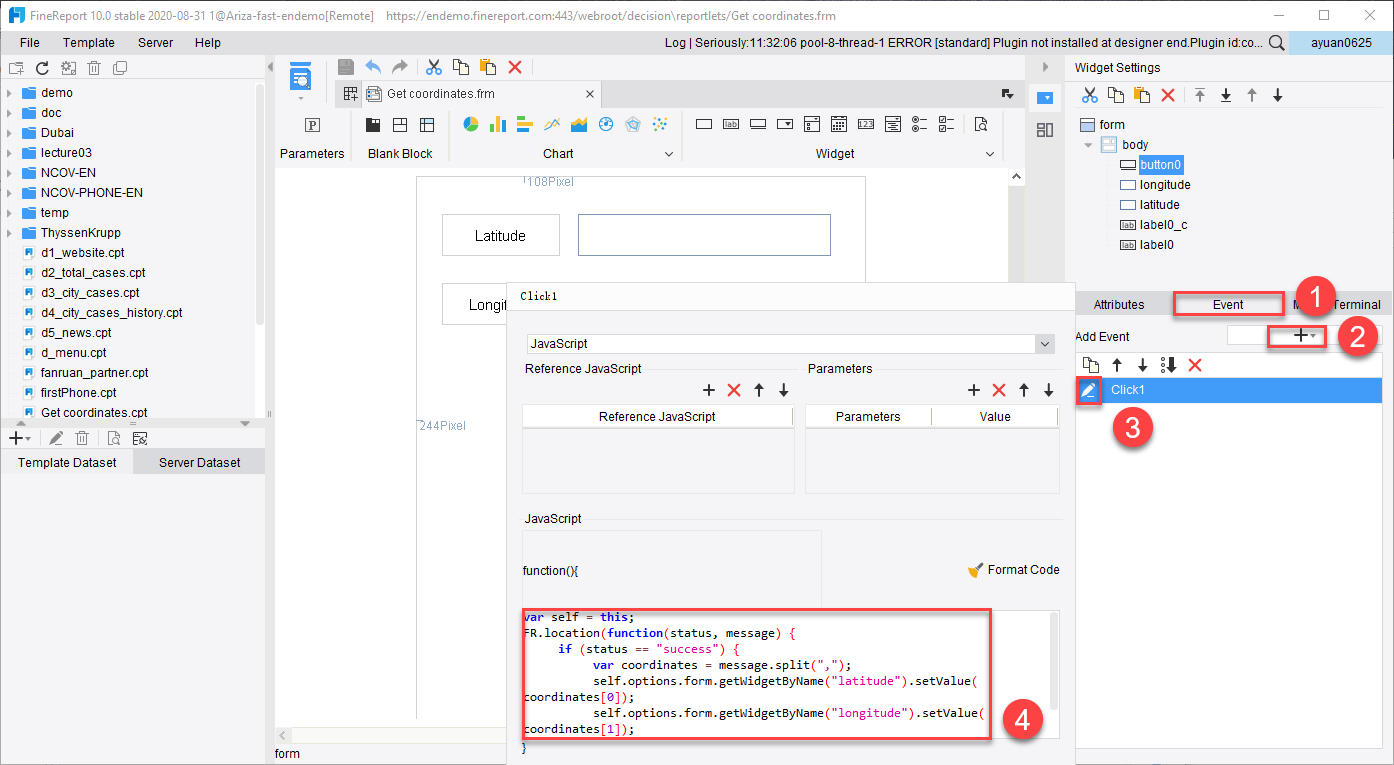Select label0_c in widget tree

[1163, 225]
